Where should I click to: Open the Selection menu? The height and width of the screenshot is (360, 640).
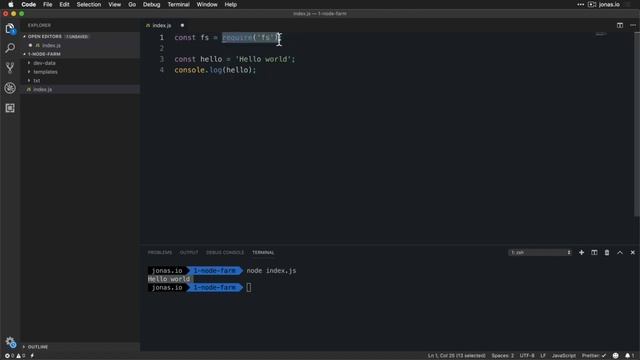click(x=89, y=4)
